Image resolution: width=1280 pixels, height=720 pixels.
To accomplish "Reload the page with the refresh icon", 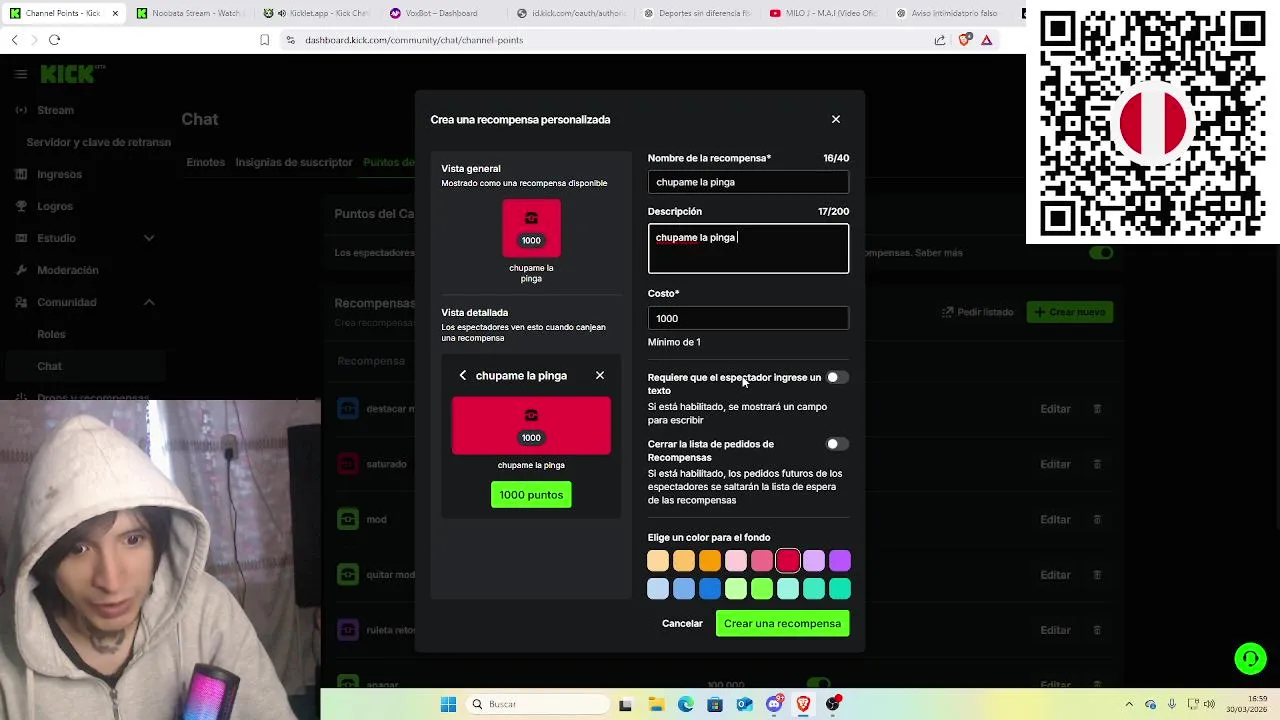I will pyautogui.click(x=55, y=40).
